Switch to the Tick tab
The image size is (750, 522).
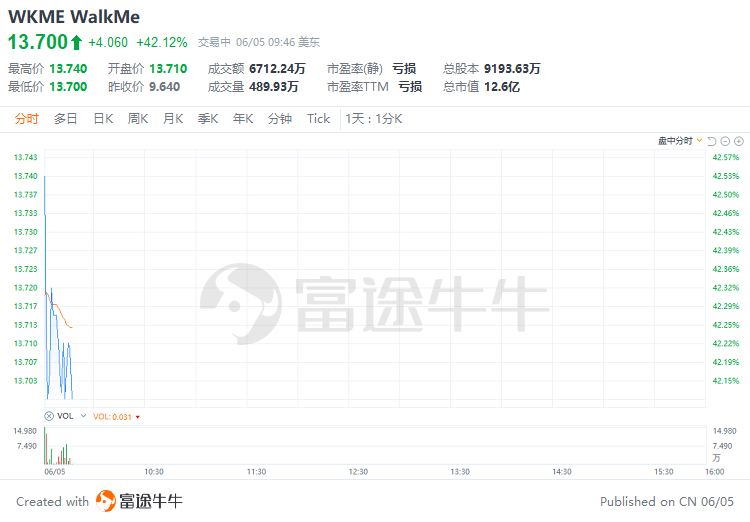[x=318, y=119]
